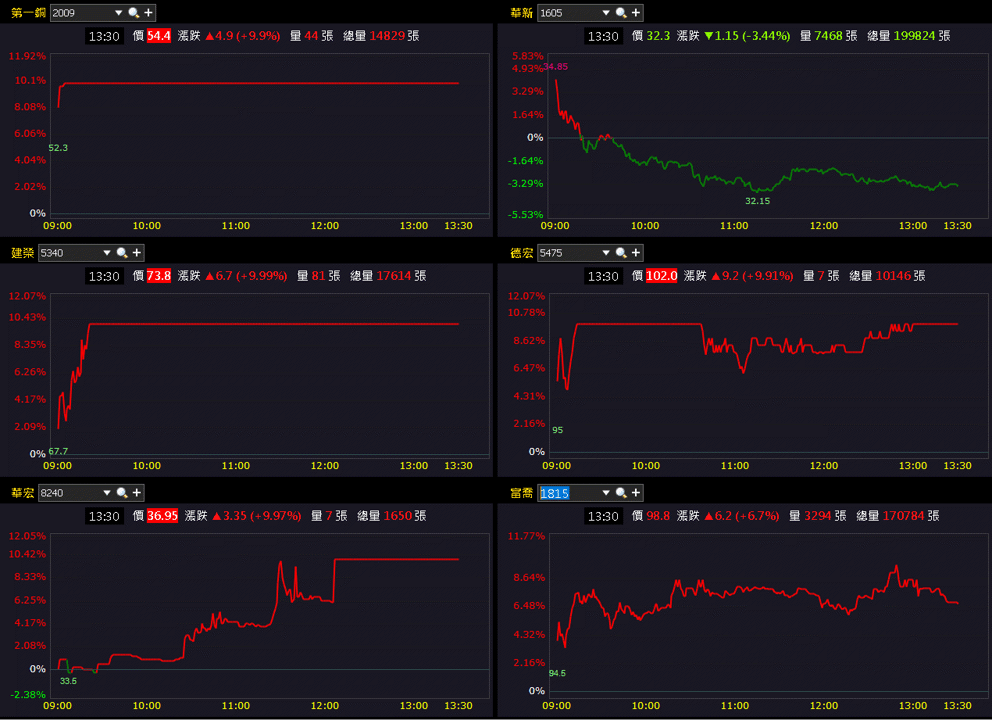Screen dimensions: 992x720
Task: Click the 102.0 price label for stock 5475
Action: point(661,276)
